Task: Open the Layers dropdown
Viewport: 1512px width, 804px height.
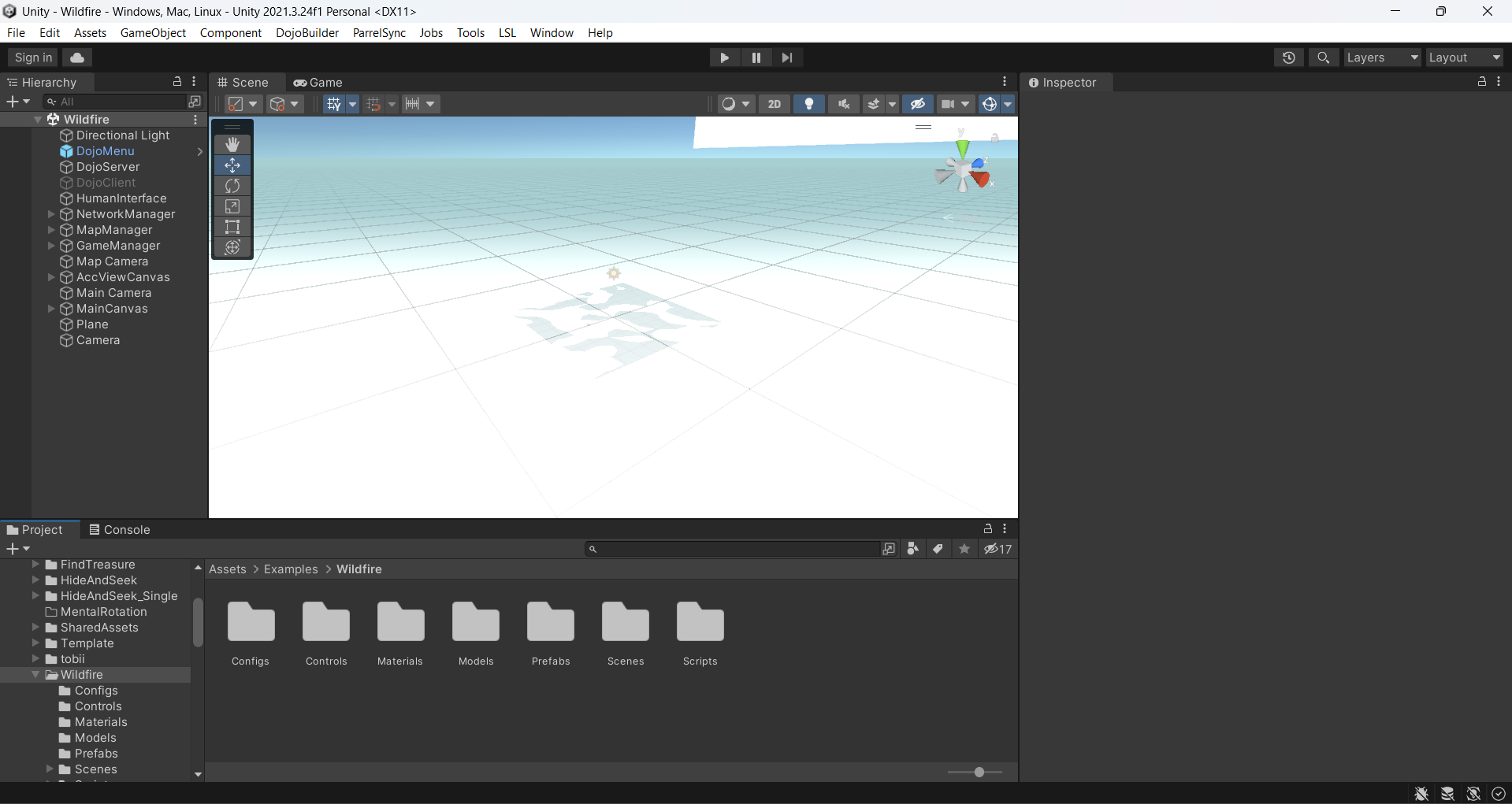Action: pyautogui.click(x=1381, y=57)
